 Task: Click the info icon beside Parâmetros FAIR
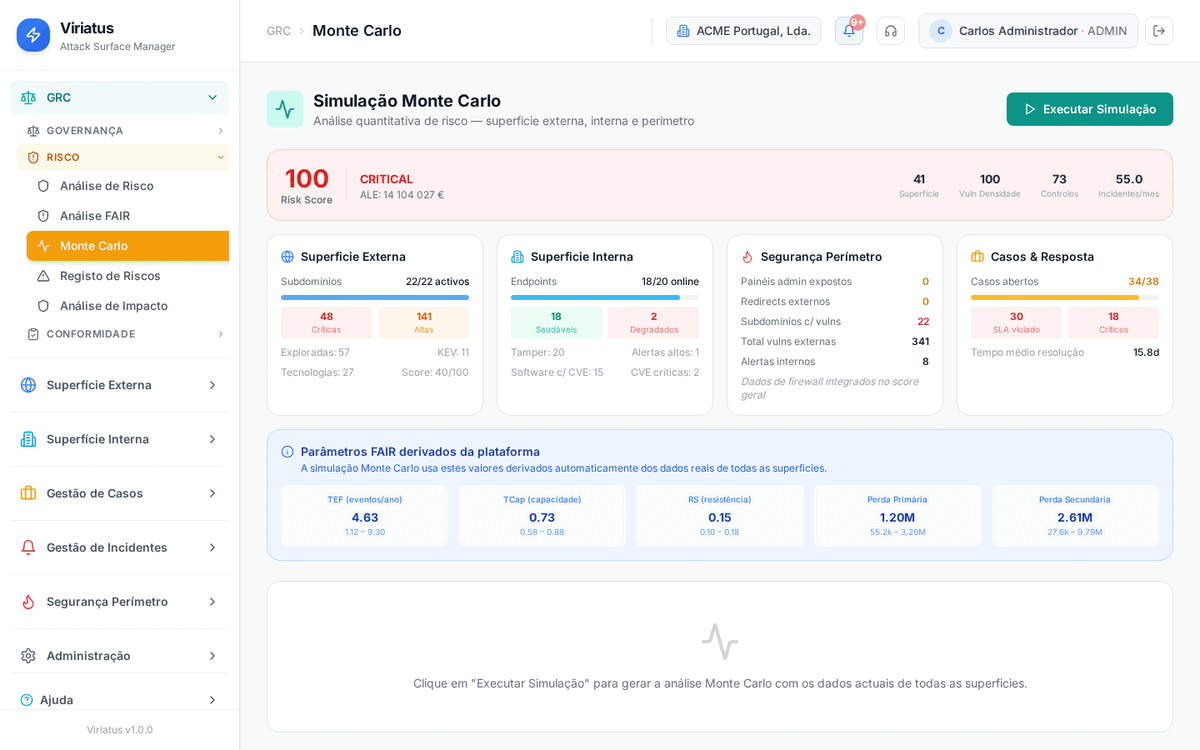point(288,452)
